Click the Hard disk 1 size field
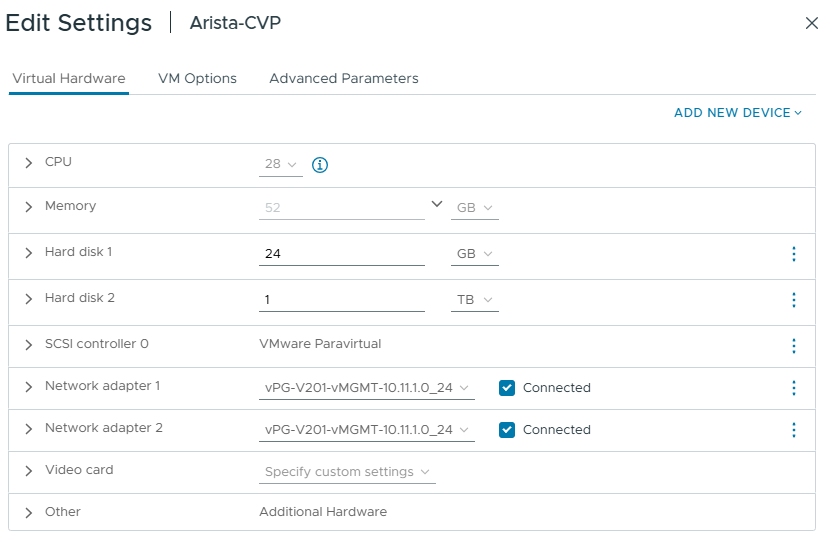The image size is (829, 545). 342,254
